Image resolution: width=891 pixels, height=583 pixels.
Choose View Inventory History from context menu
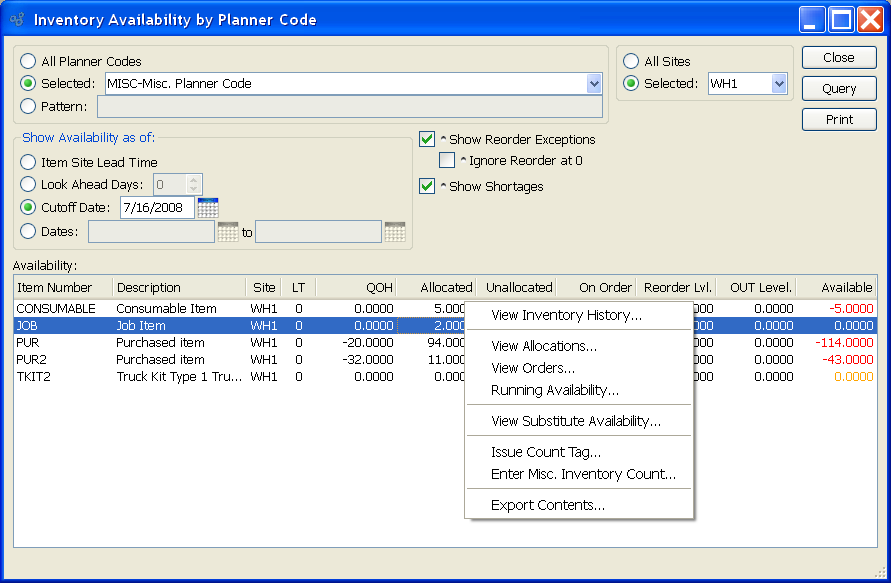[x=566, y=316]
